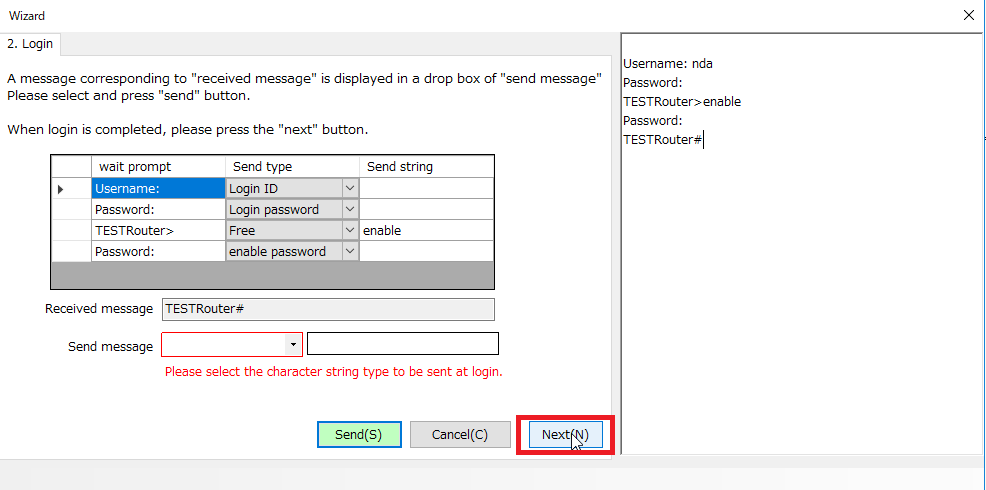The width and height of the screenshot is (986, 490).
Task: Open the Send message type dropdown
Action: click(293, 345)
